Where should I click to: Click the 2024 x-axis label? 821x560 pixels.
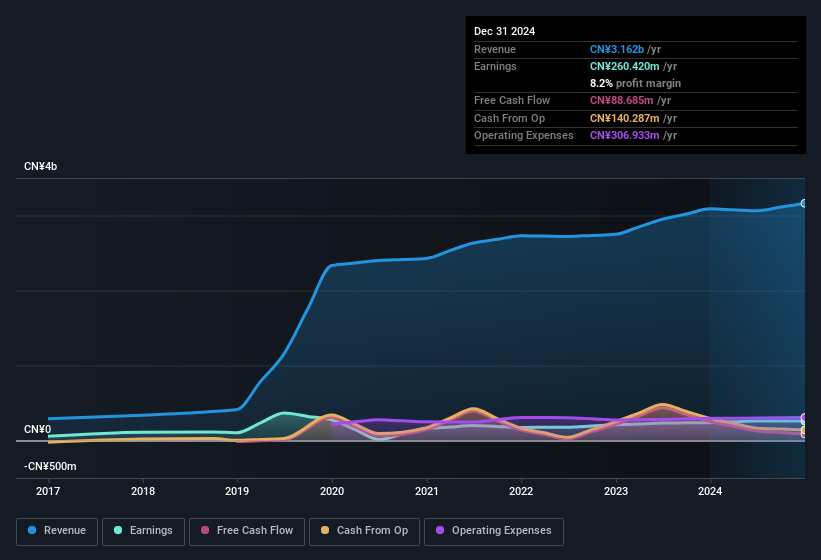click(710, 491)
